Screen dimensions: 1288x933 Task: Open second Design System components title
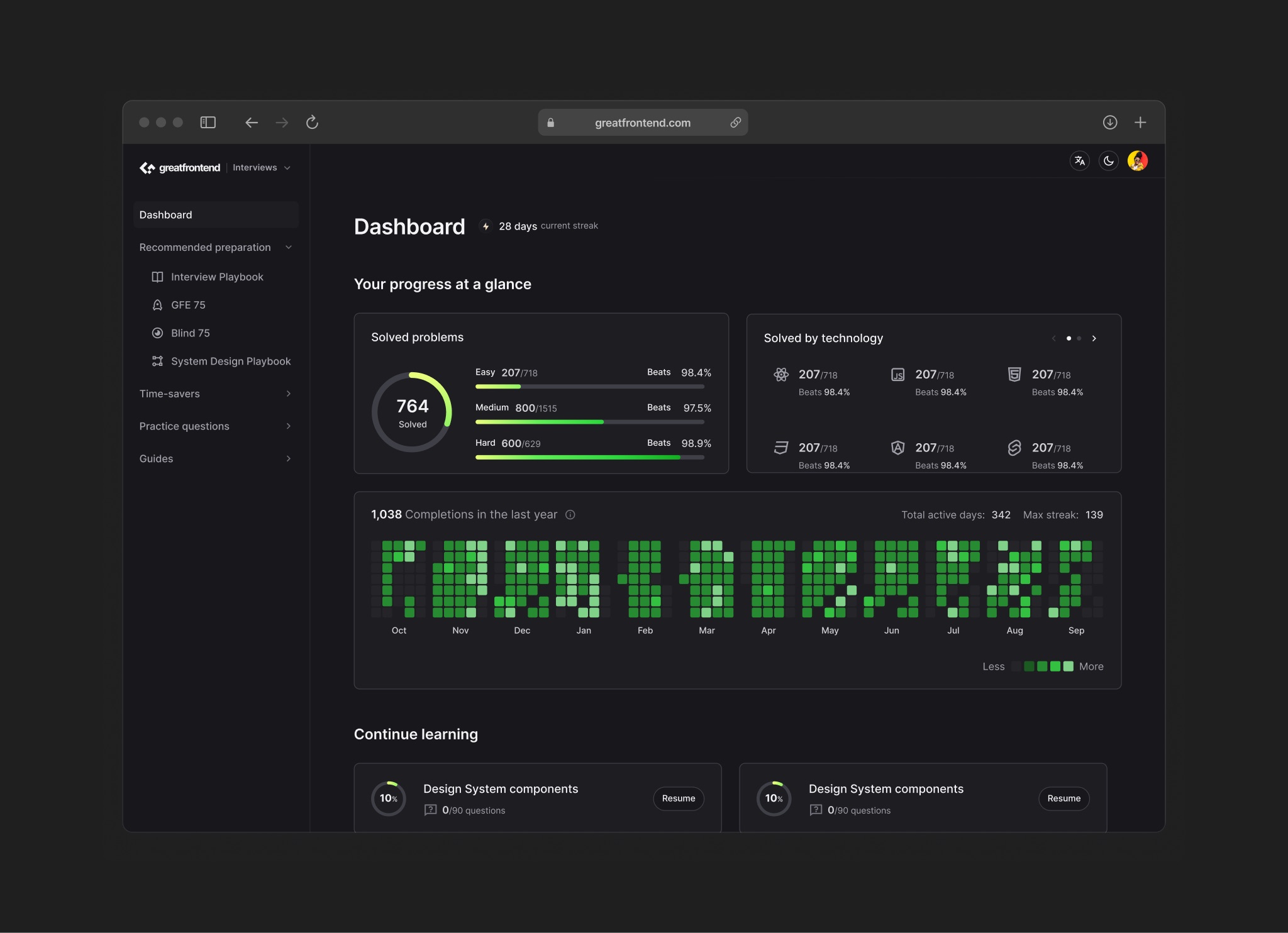tap(886, 789)
